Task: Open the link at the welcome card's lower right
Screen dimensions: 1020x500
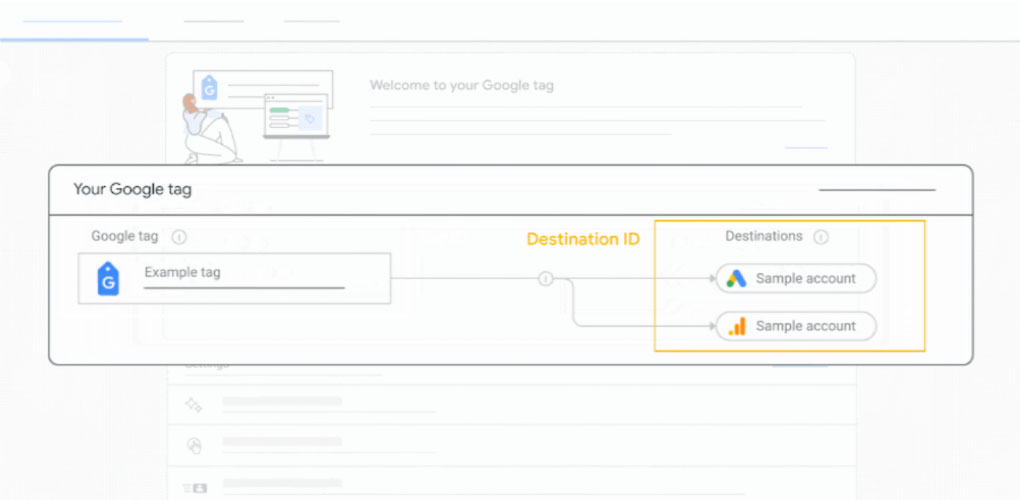Action: pos(806,148)
